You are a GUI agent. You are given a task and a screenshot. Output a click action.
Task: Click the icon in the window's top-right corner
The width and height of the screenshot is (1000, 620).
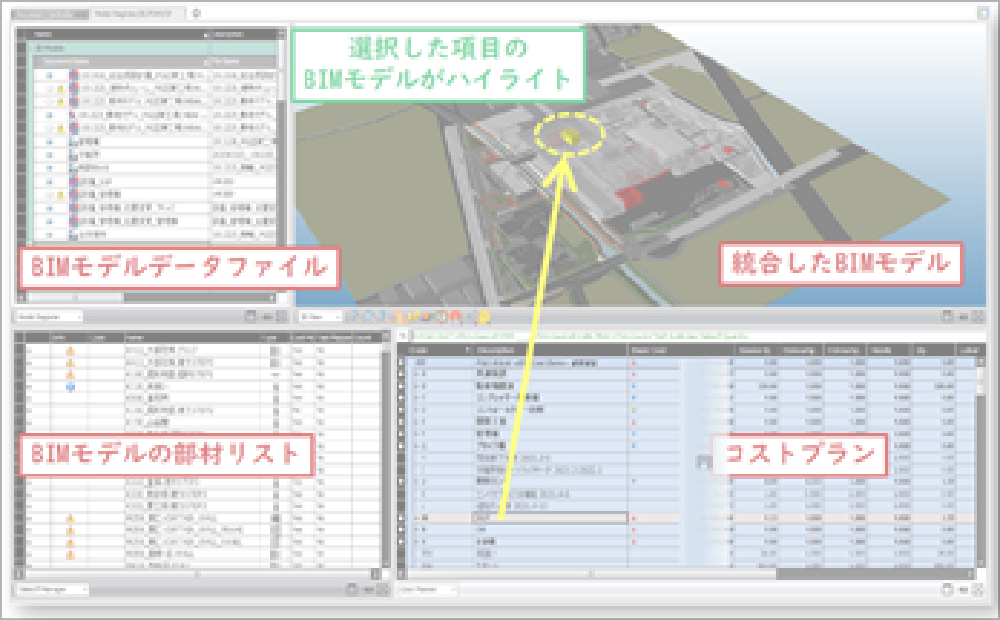coord(983,13)
